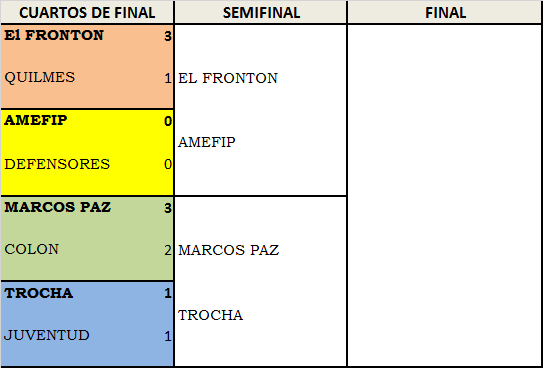The image size is (543, 368).
Task: Click the JUVENTUD team name
Action: (47, 335)
